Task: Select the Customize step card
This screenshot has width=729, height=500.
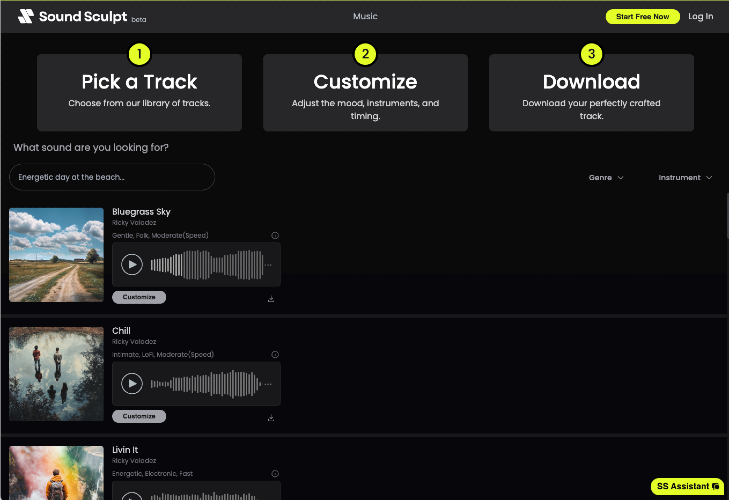Action: pyautogui.click(x=365, y=93)
